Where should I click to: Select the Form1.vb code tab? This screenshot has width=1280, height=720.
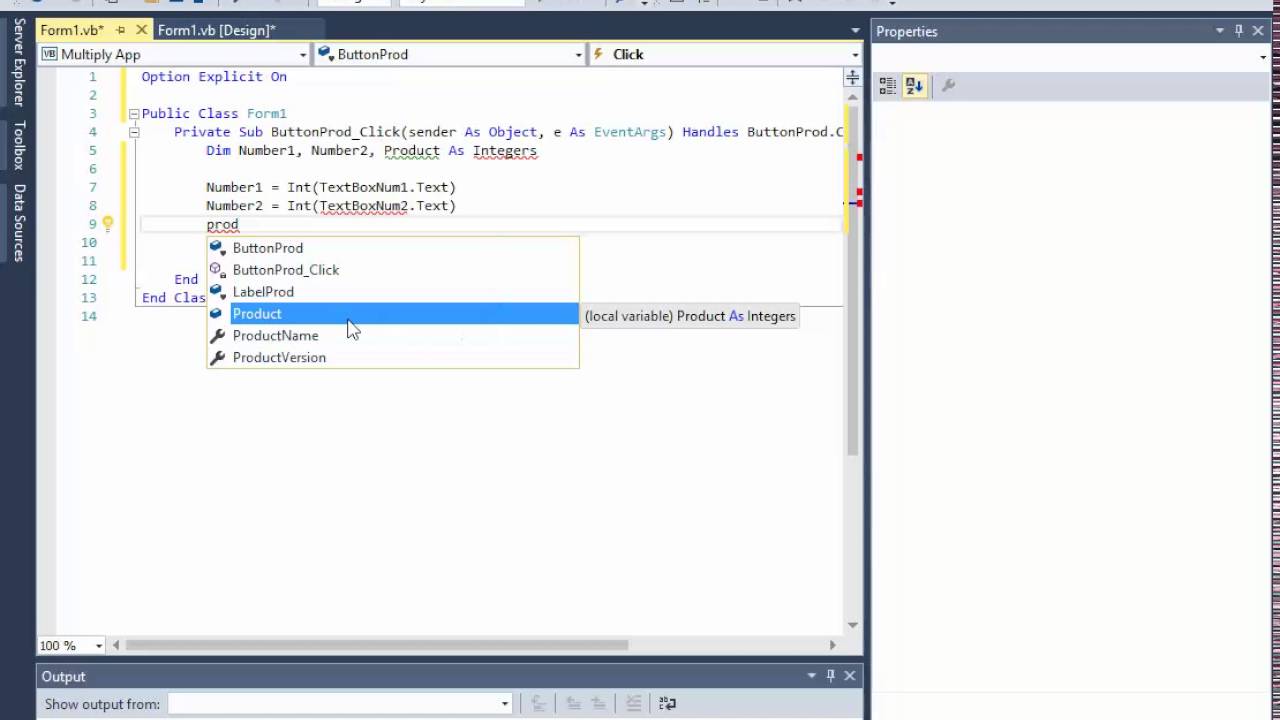72,30
